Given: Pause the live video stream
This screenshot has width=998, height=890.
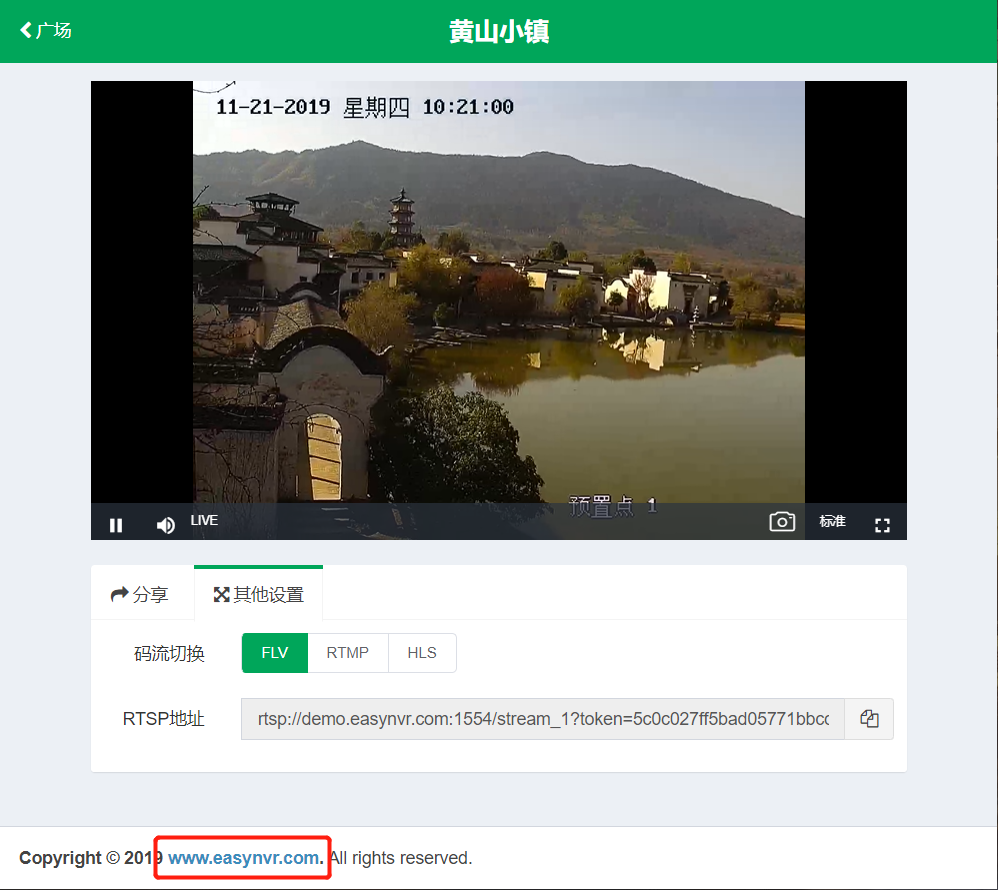Looking at the screenshot, I should pyautogui.click(x=115, y=524).
